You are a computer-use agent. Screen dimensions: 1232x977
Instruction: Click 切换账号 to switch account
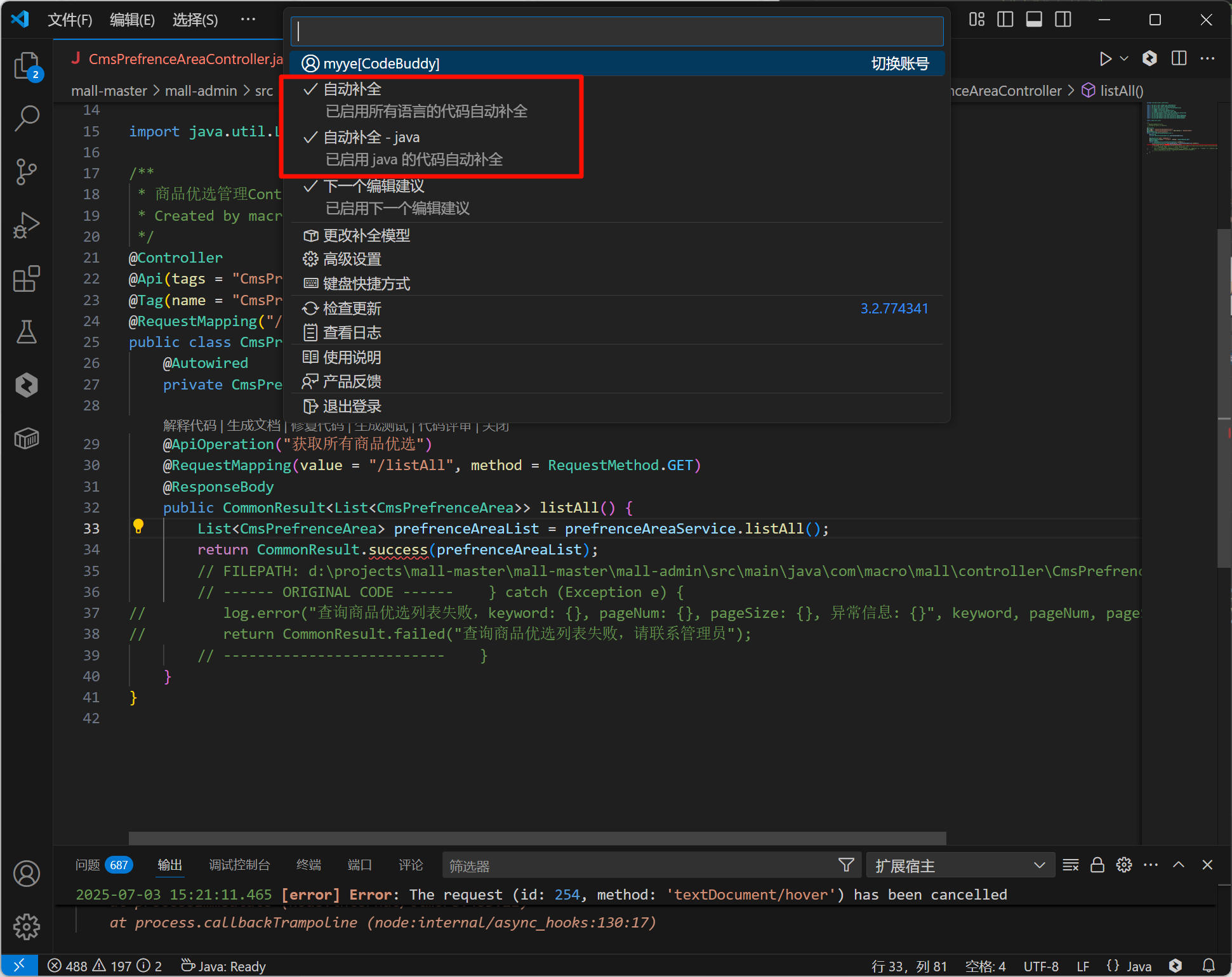[899, 63]
